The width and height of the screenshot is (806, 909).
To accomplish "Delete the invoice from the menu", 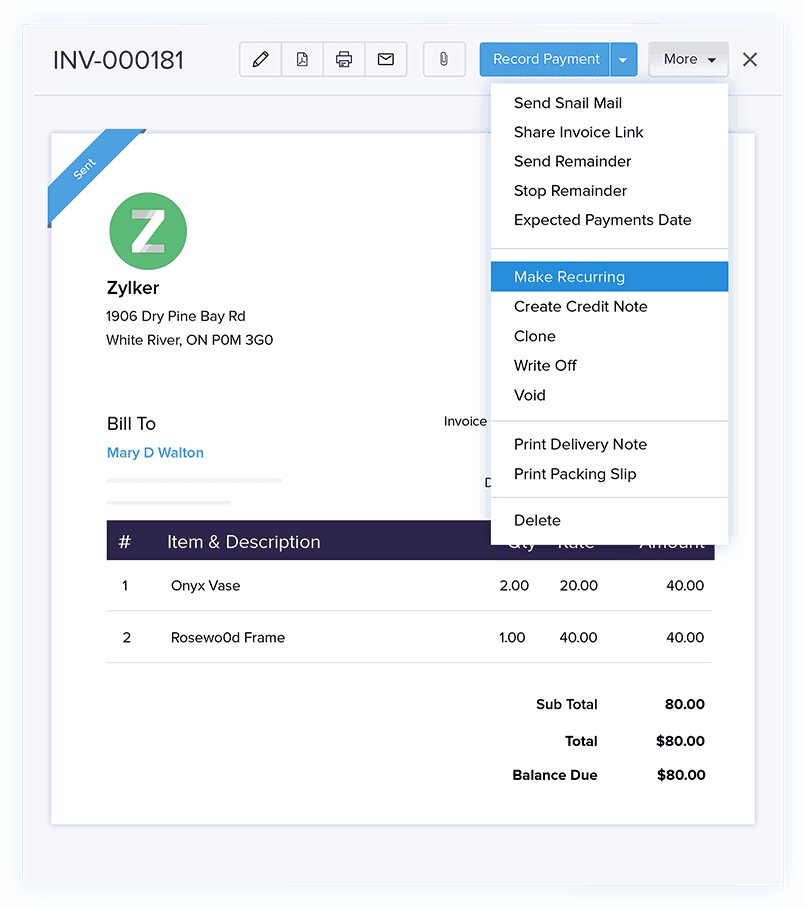I will [x=537, y=520].
